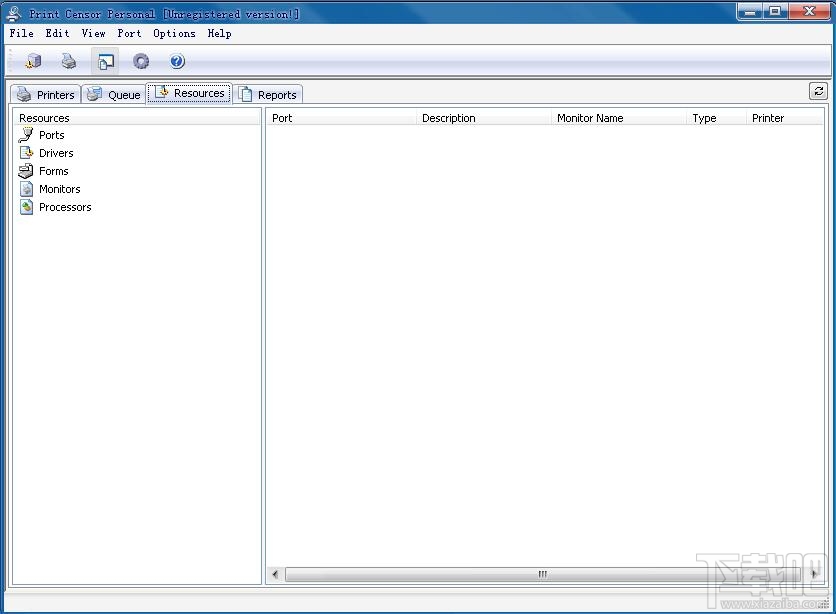Click the application icon in title bar
Image resolution: width=836 pixels, height=614 pixels.
pyautogui.click(x=14, y=13)
